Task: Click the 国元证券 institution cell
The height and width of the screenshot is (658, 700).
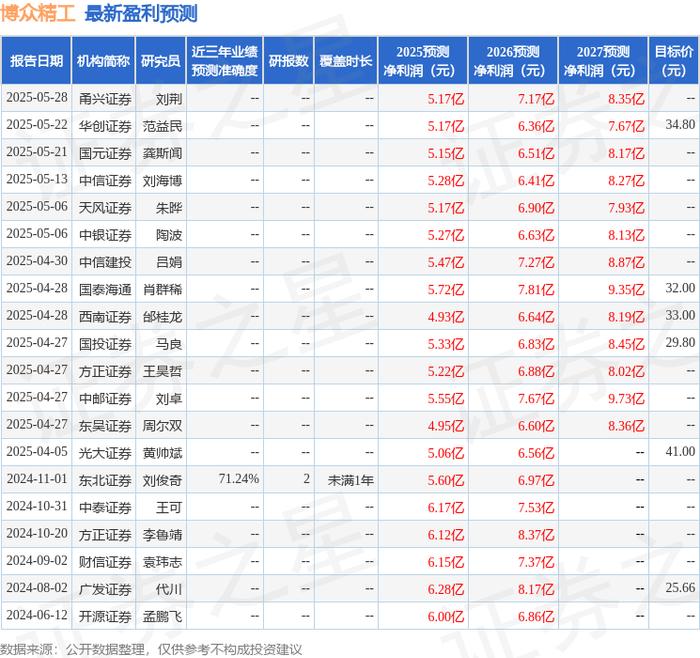Action: tap(105, 153)
